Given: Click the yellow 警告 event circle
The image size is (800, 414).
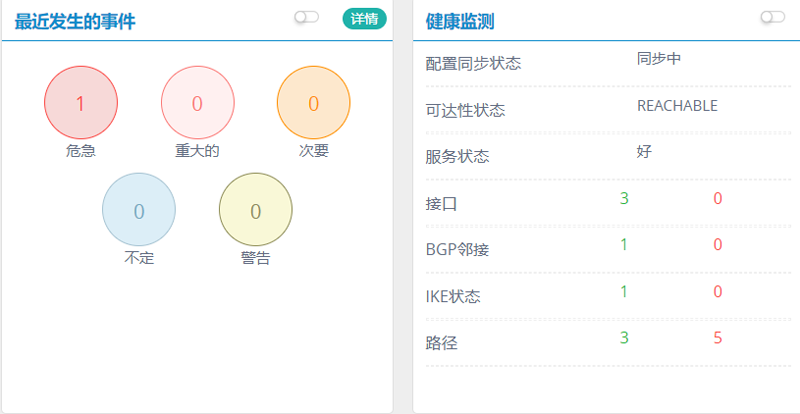Looking at the screenshot, I should [x=256, y=210].
